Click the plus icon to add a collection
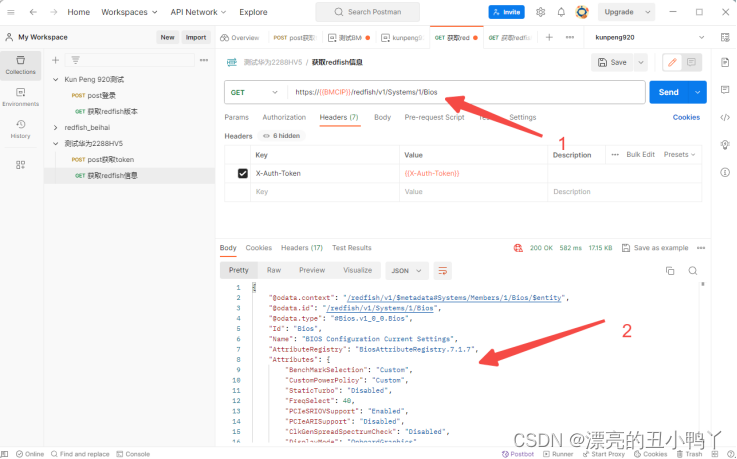This screenshot has height=459, width=737. [57, 60]
